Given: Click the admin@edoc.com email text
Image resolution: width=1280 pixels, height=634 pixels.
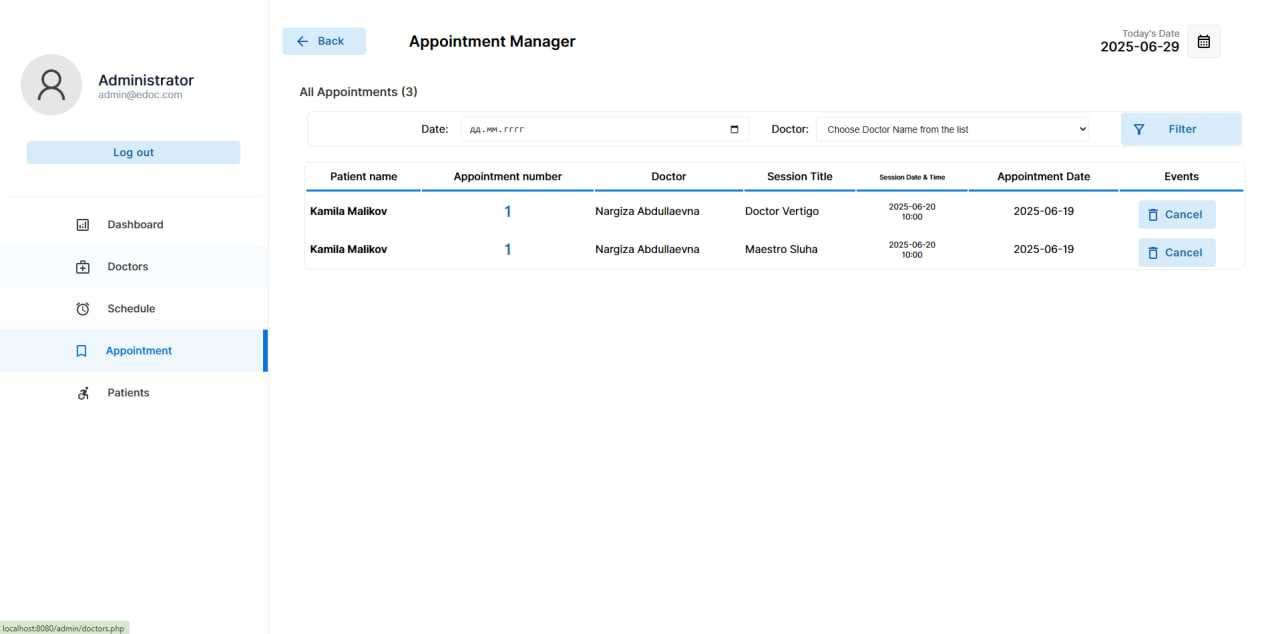Looking at the screenshot, I should coord(140,95).
